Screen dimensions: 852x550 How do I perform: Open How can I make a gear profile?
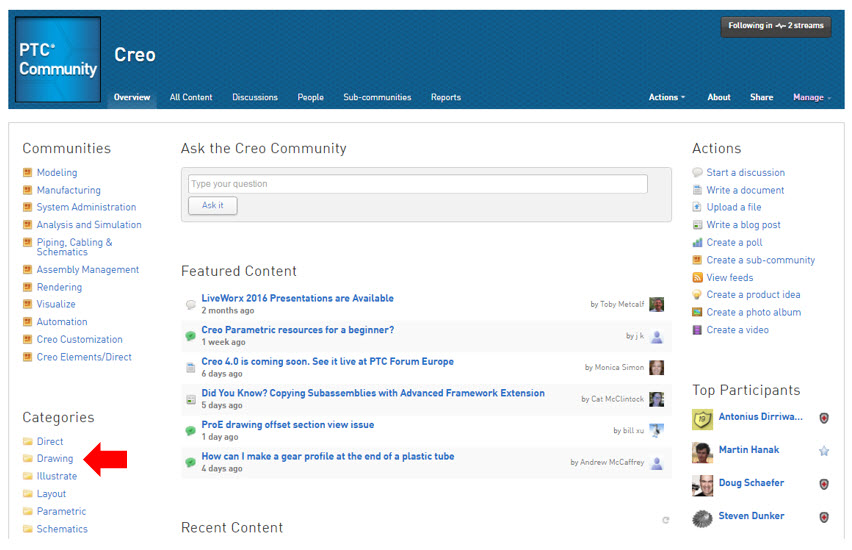pyautogui.click(x=328, y=456)
